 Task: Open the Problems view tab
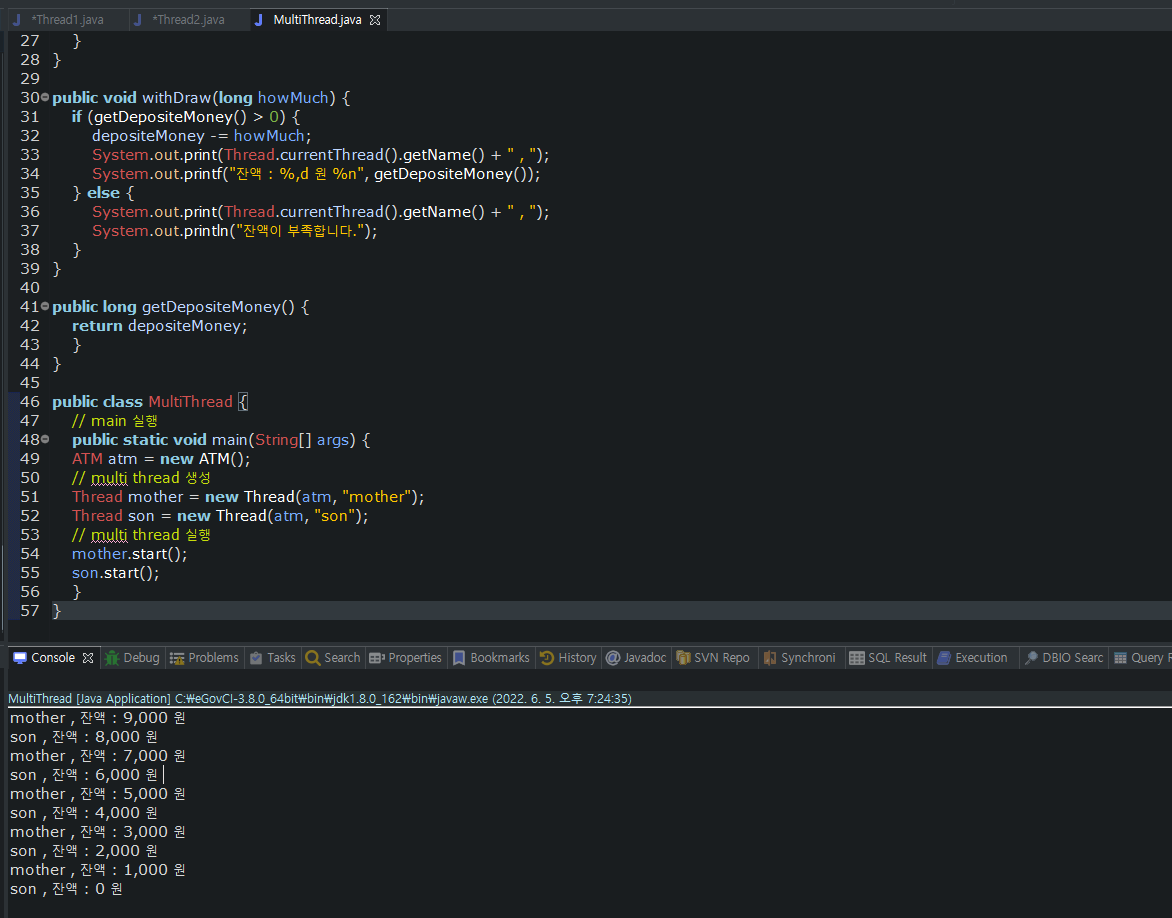204,658
